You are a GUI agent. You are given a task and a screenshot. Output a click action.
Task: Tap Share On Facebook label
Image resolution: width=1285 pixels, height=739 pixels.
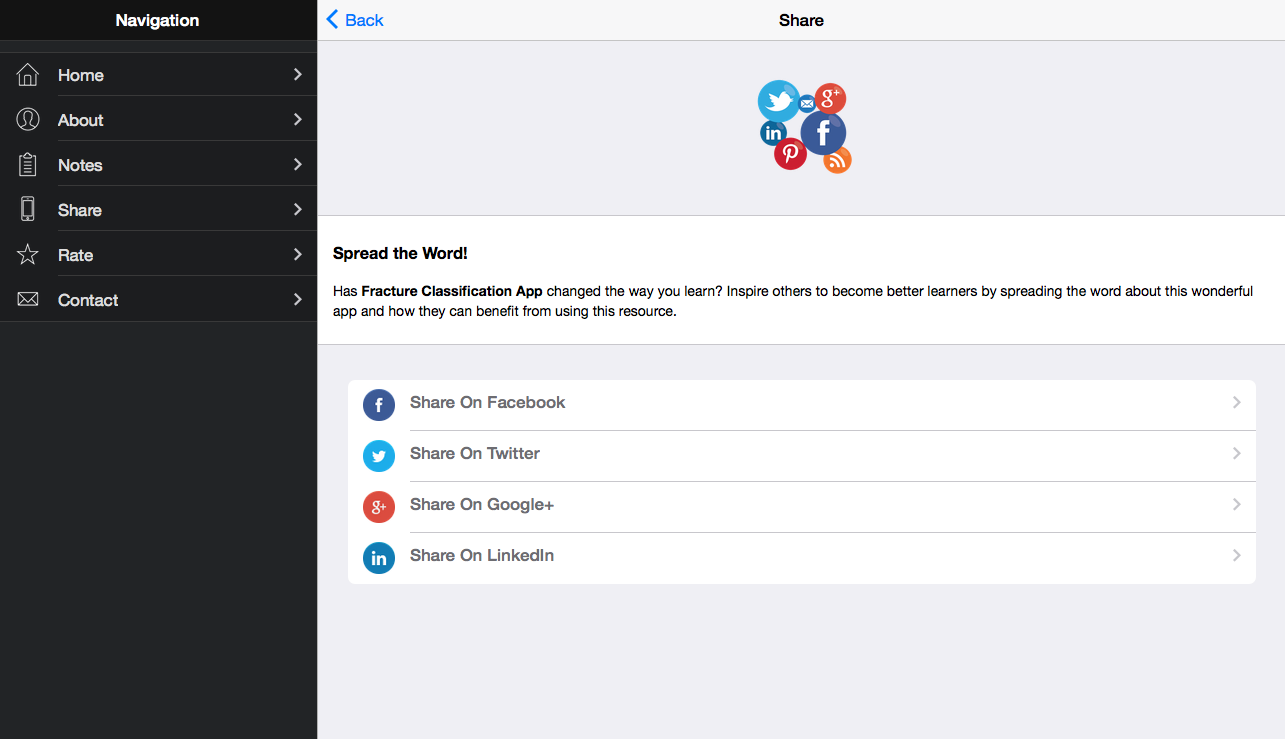point(488,403)
